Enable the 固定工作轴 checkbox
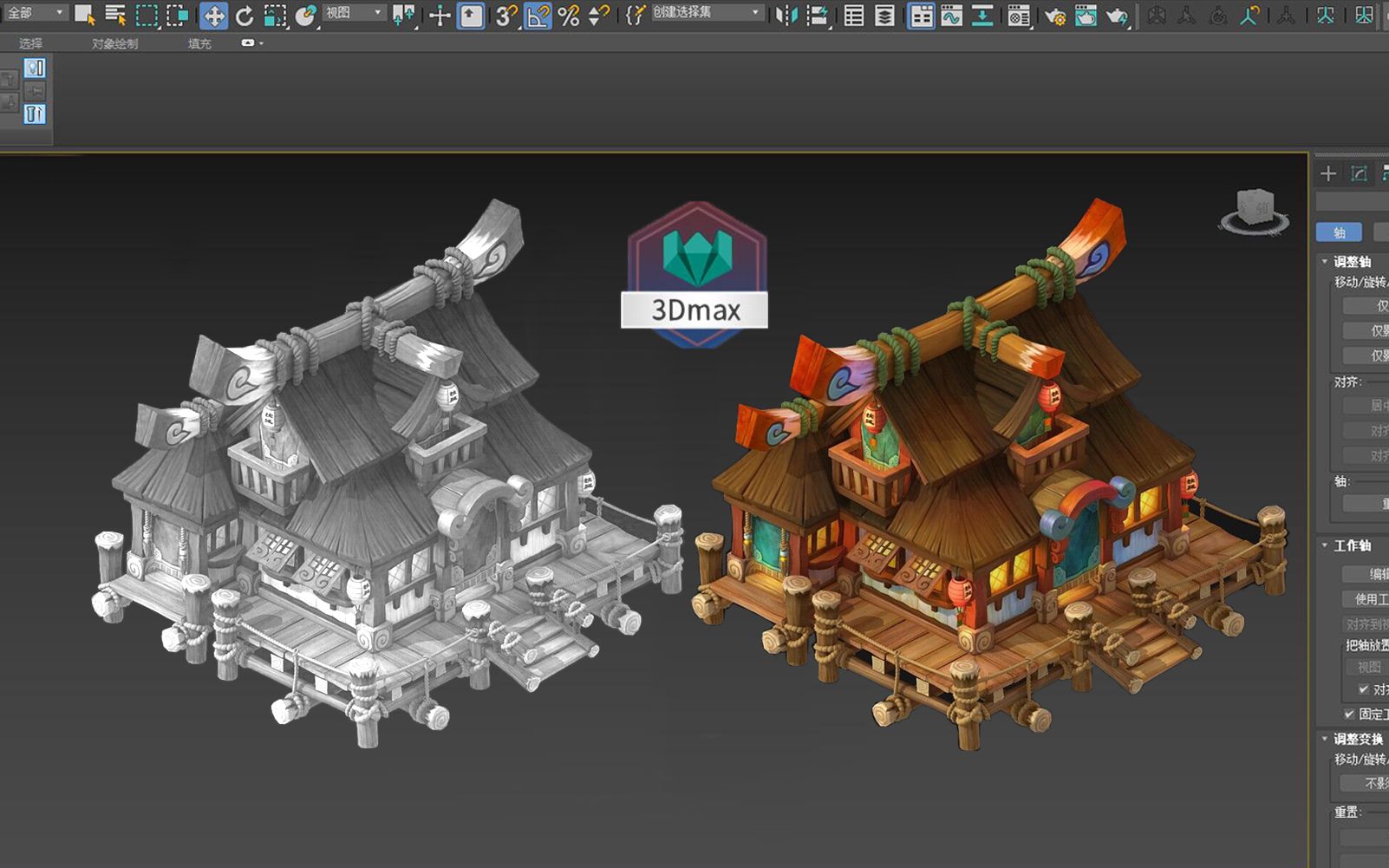Screen dimensions: 1389x868 [1350, 714]
